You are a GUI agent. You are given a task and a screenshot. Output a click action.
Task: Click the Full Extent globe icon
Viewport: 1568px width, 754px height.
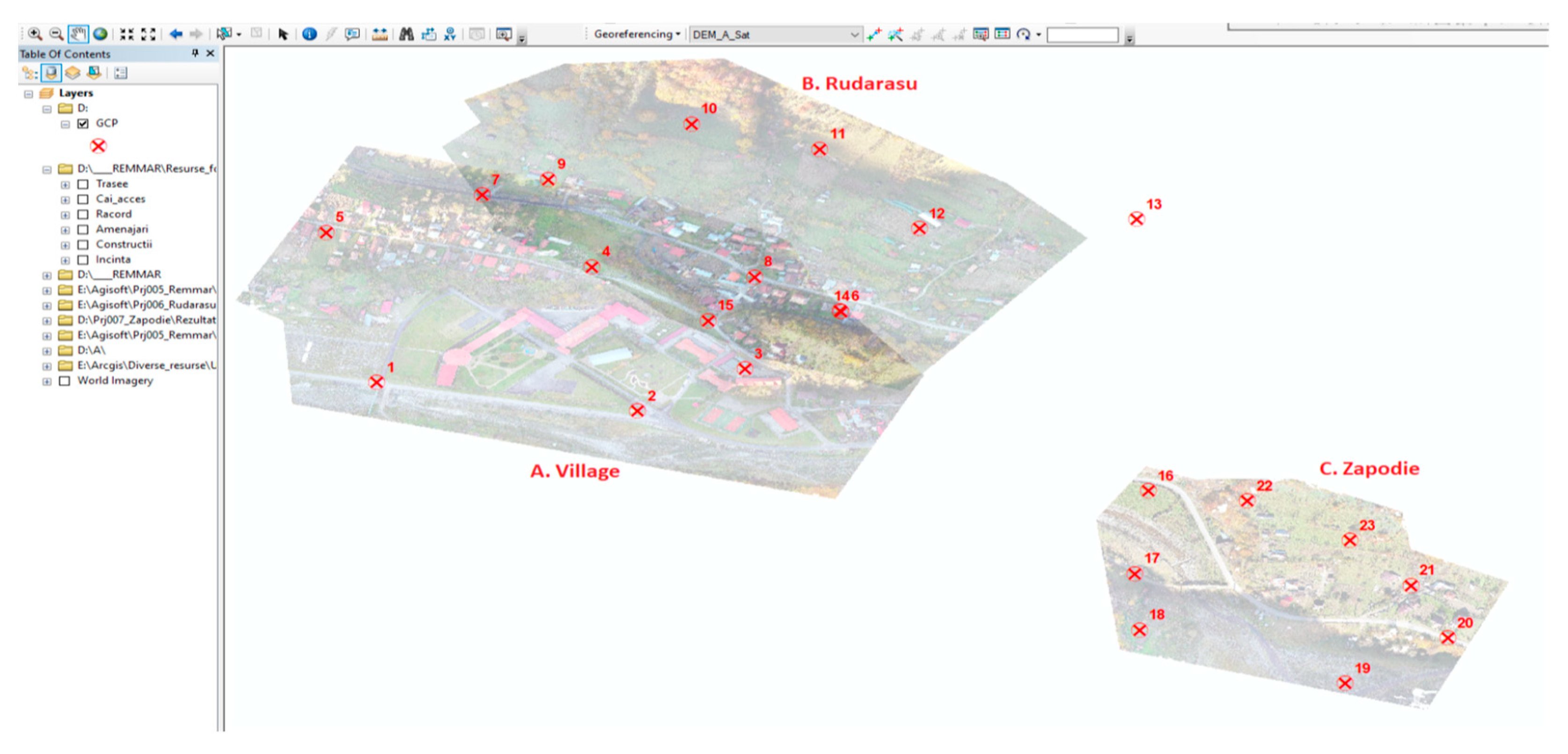point(101,34)
